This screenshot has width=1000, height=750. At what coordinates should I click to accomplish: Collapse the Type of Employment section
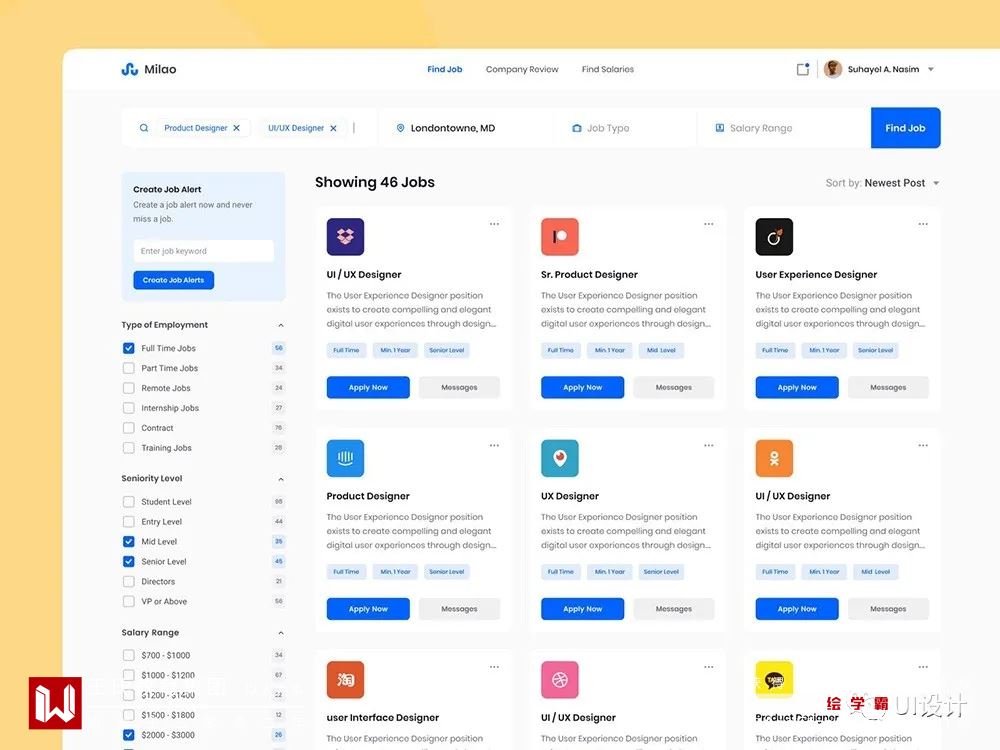281,325
